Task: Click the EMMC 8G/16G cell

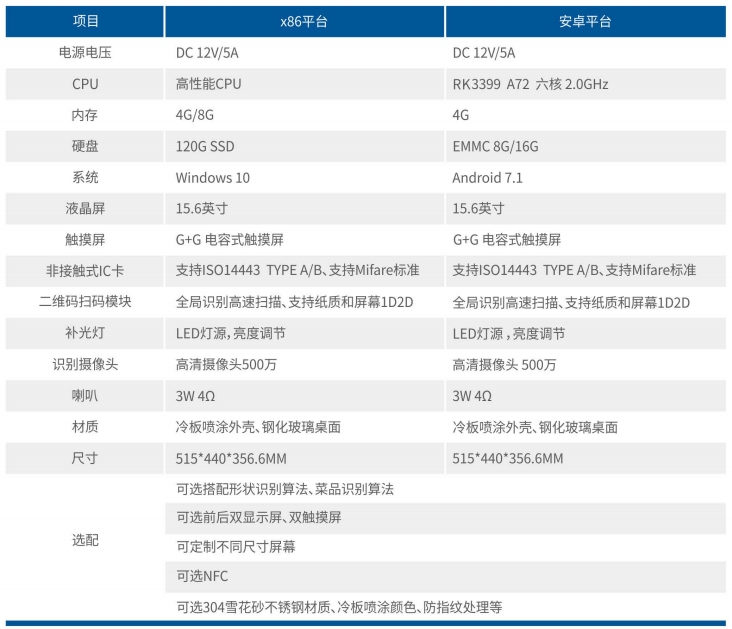Action: (x=496, y=146)
